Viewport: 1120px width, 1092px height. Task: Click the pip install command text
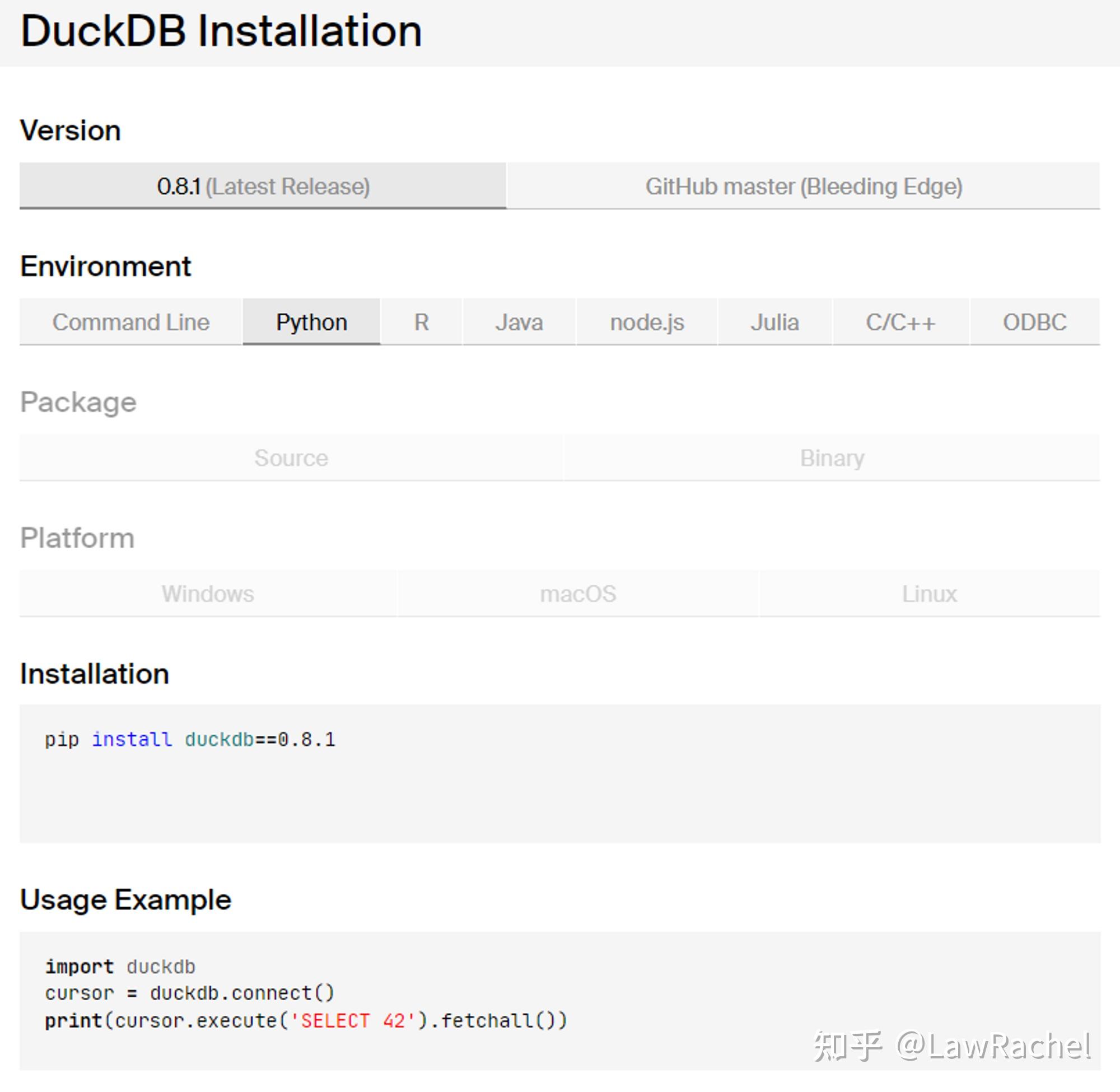(x=191, y=739)
